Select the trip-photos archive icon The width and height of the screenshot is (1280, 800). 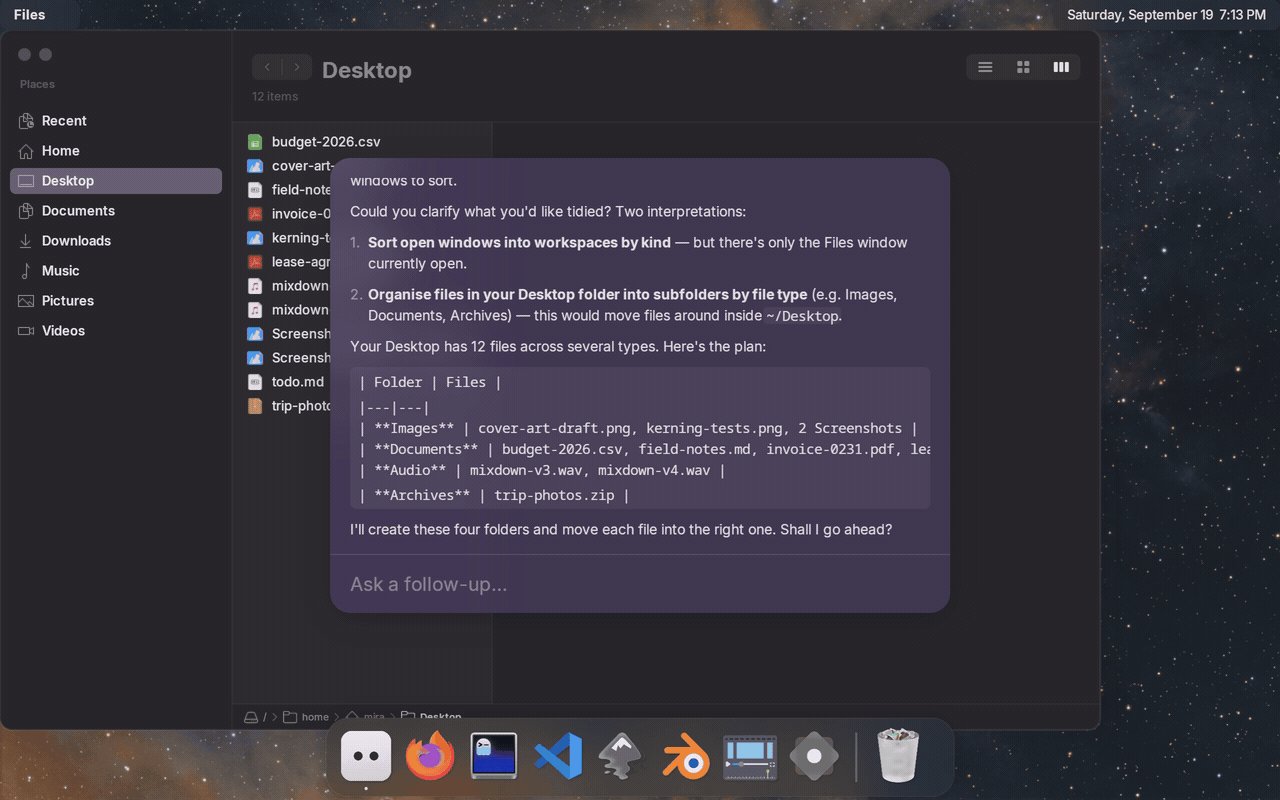(x=255, y=406)
